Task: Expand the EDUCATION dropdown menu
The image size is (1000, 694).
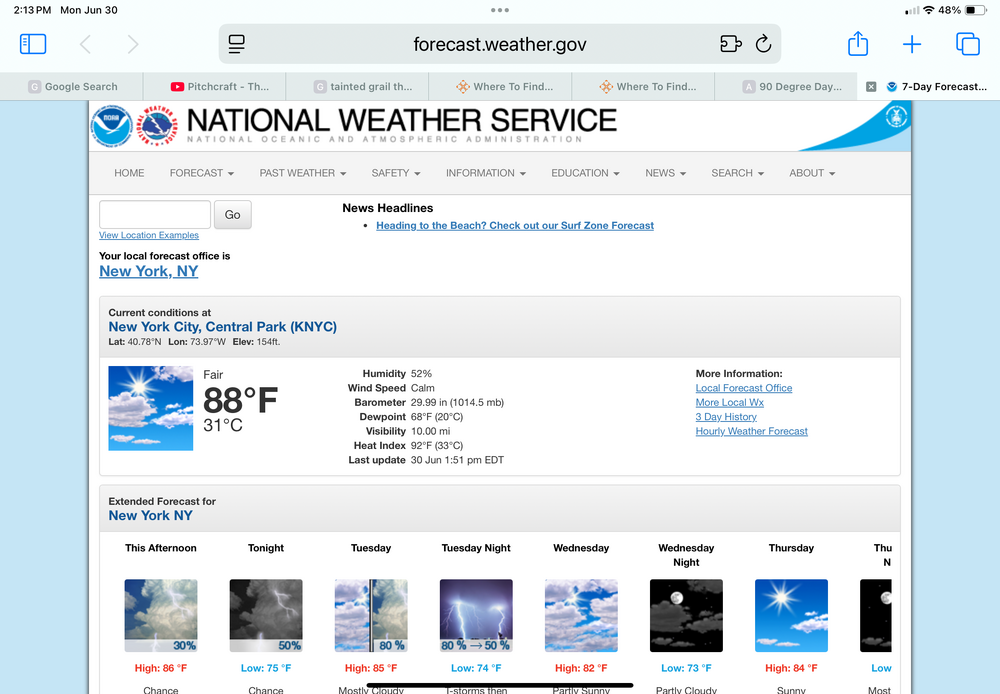Action: pos(585,173)
